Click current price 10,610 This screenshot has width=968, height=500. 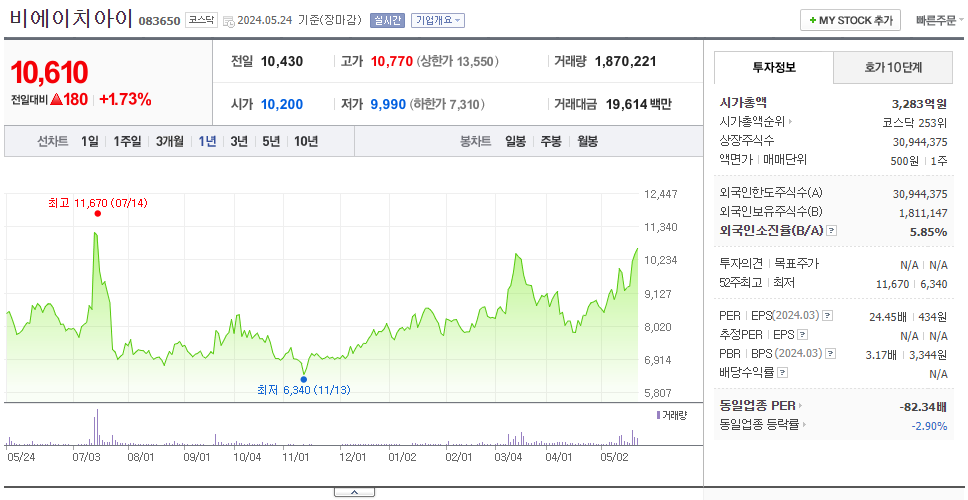tap(49, 72)
